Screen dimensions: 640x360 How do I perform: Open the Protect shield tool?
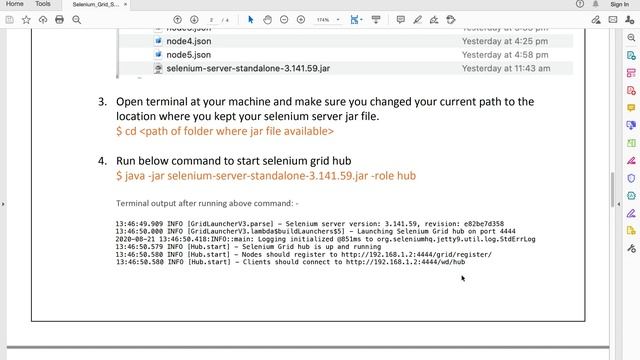coord(631,178)
